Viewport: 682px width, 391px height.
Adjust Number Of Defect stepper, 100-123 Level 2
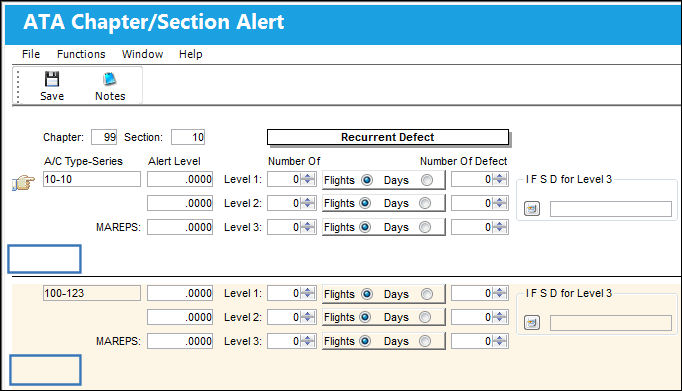(500, 317)
